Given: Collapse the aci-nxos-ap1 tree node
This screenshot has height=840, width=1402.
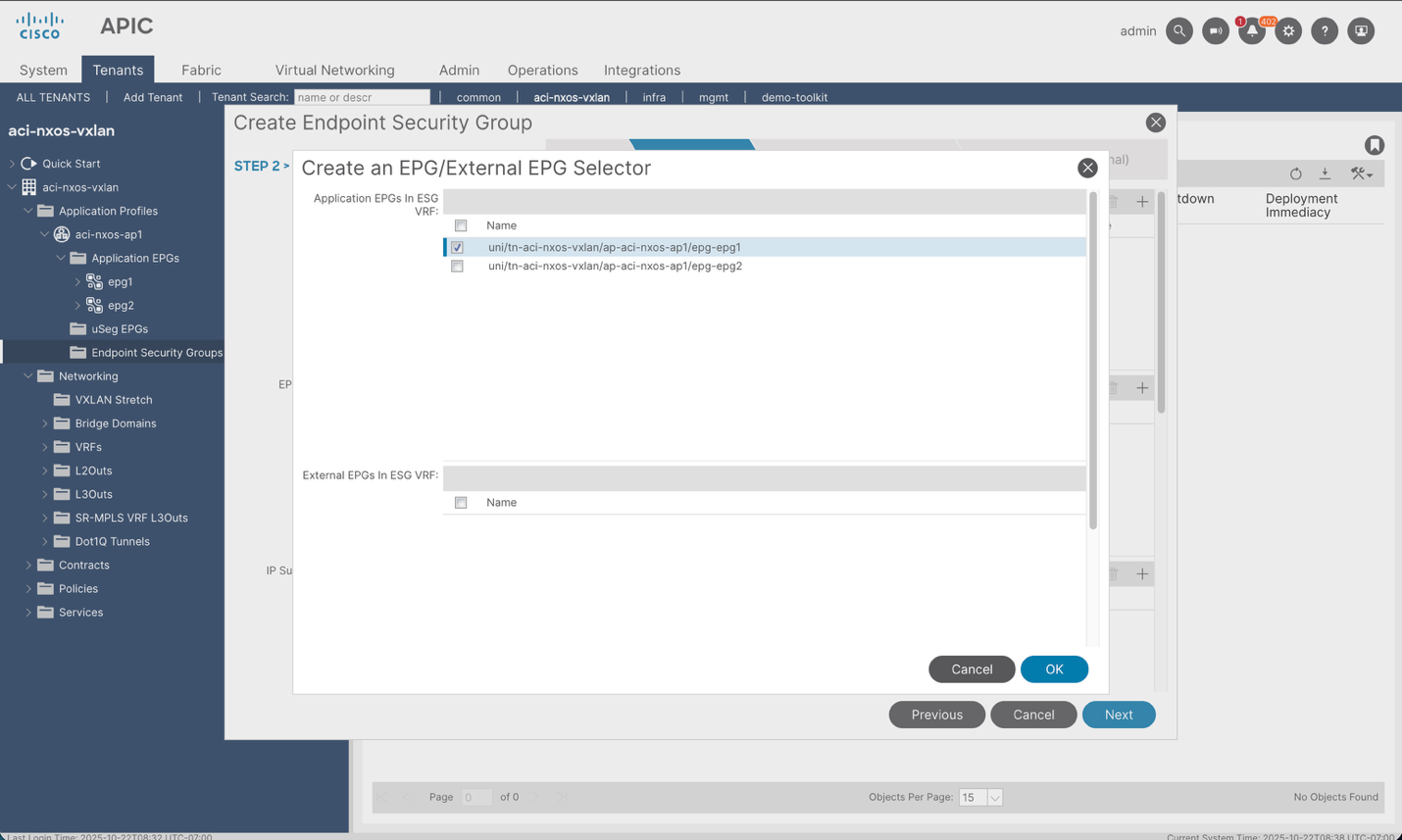Looking at the screenshot, I should point(44,234).
